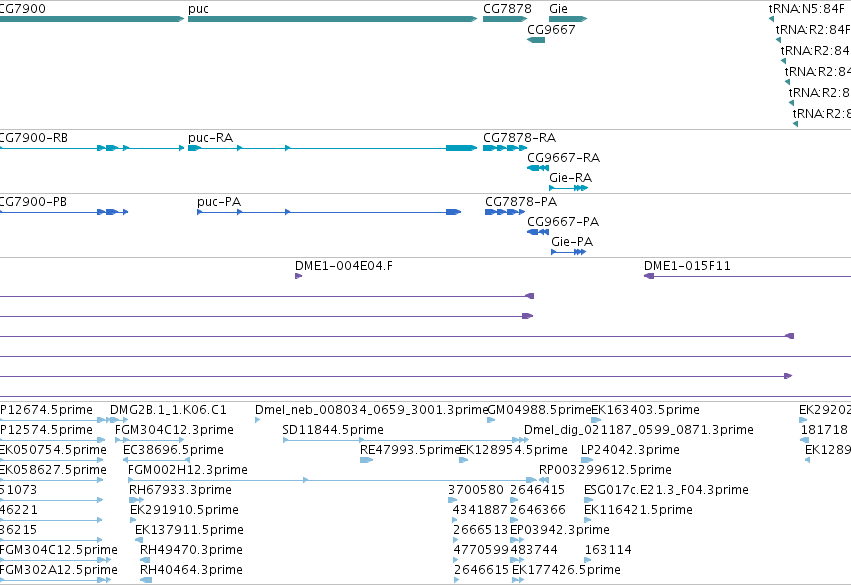Select the 2646366 EST label
The width and height of the screenshot is (851, 585).
(538, 510)
